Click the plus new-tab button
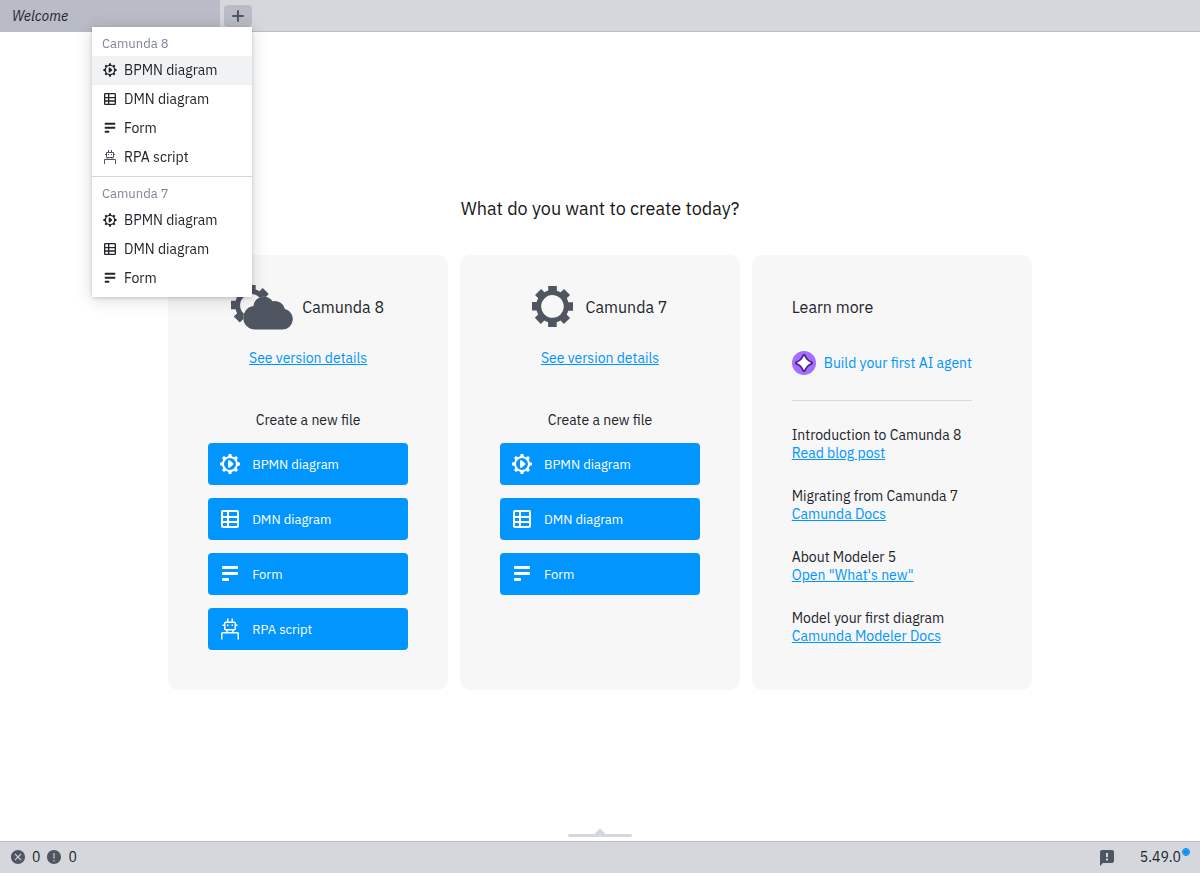1200x873 pixels. (x=238, y=16)
